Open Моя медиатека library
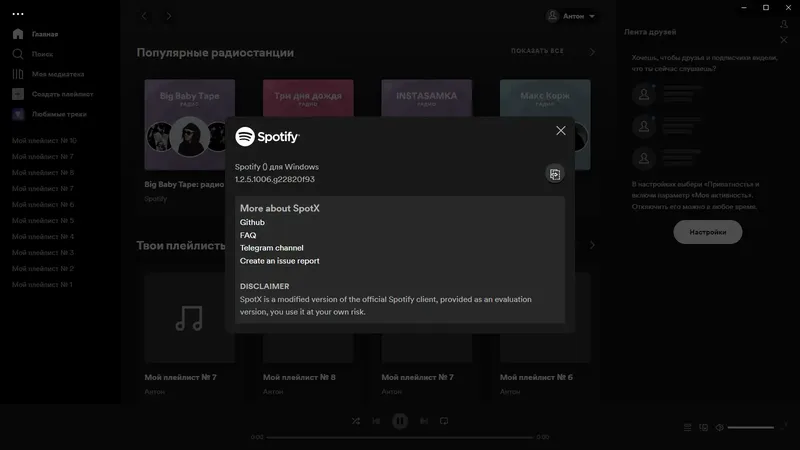The width and height of the screenshot is (800, 450). click(48, 74)
